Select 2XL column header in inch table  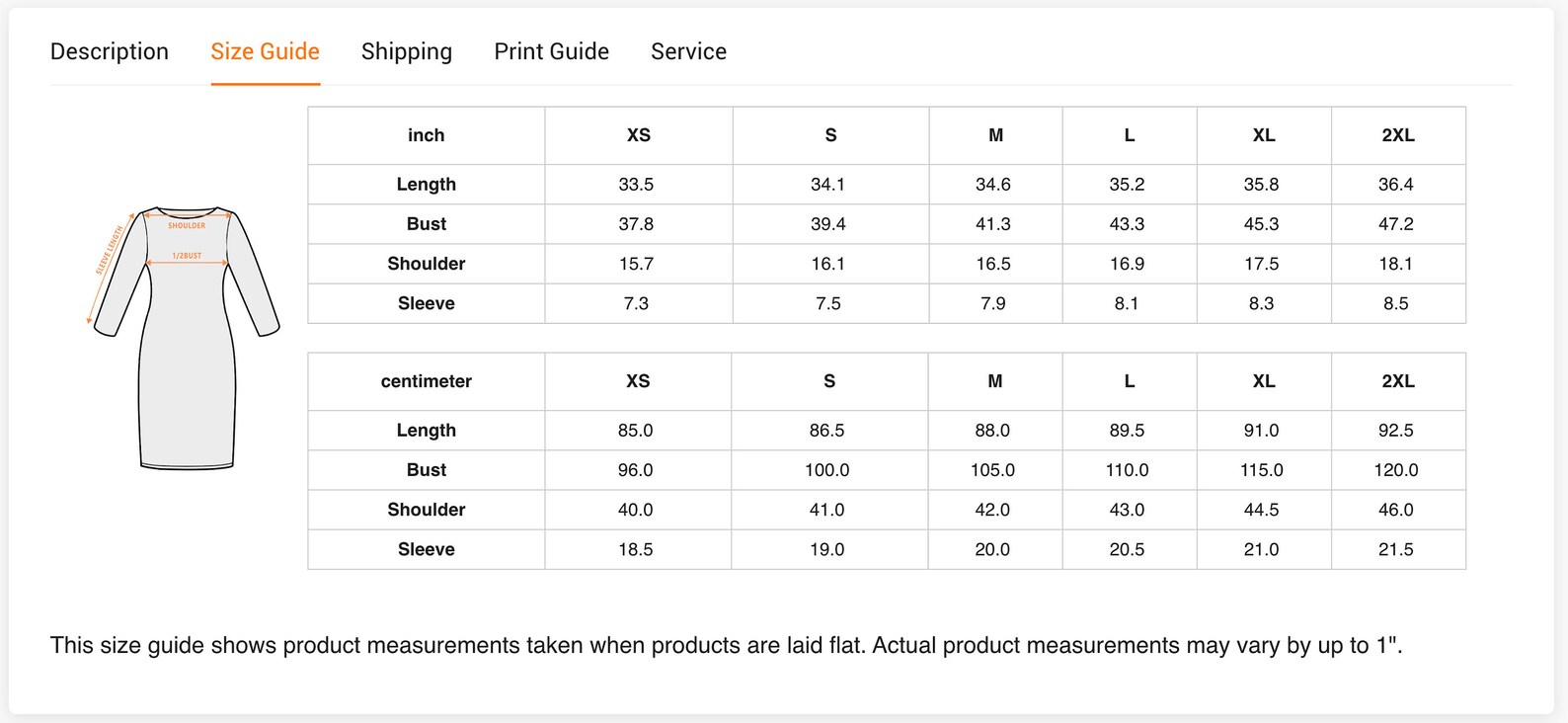1398,135
